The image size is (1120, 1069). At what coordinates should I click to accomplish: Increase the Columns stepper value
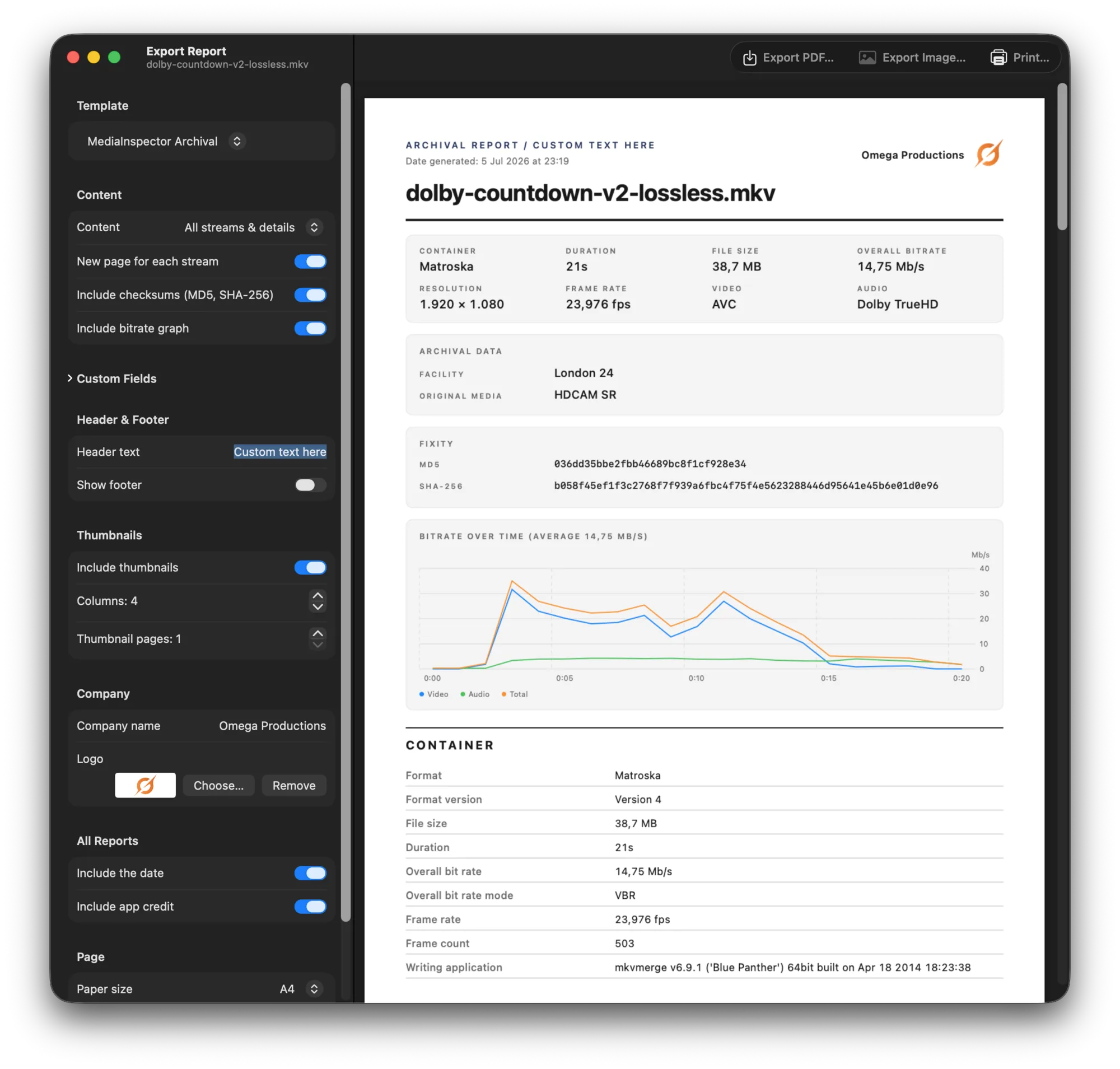[318, 595]
